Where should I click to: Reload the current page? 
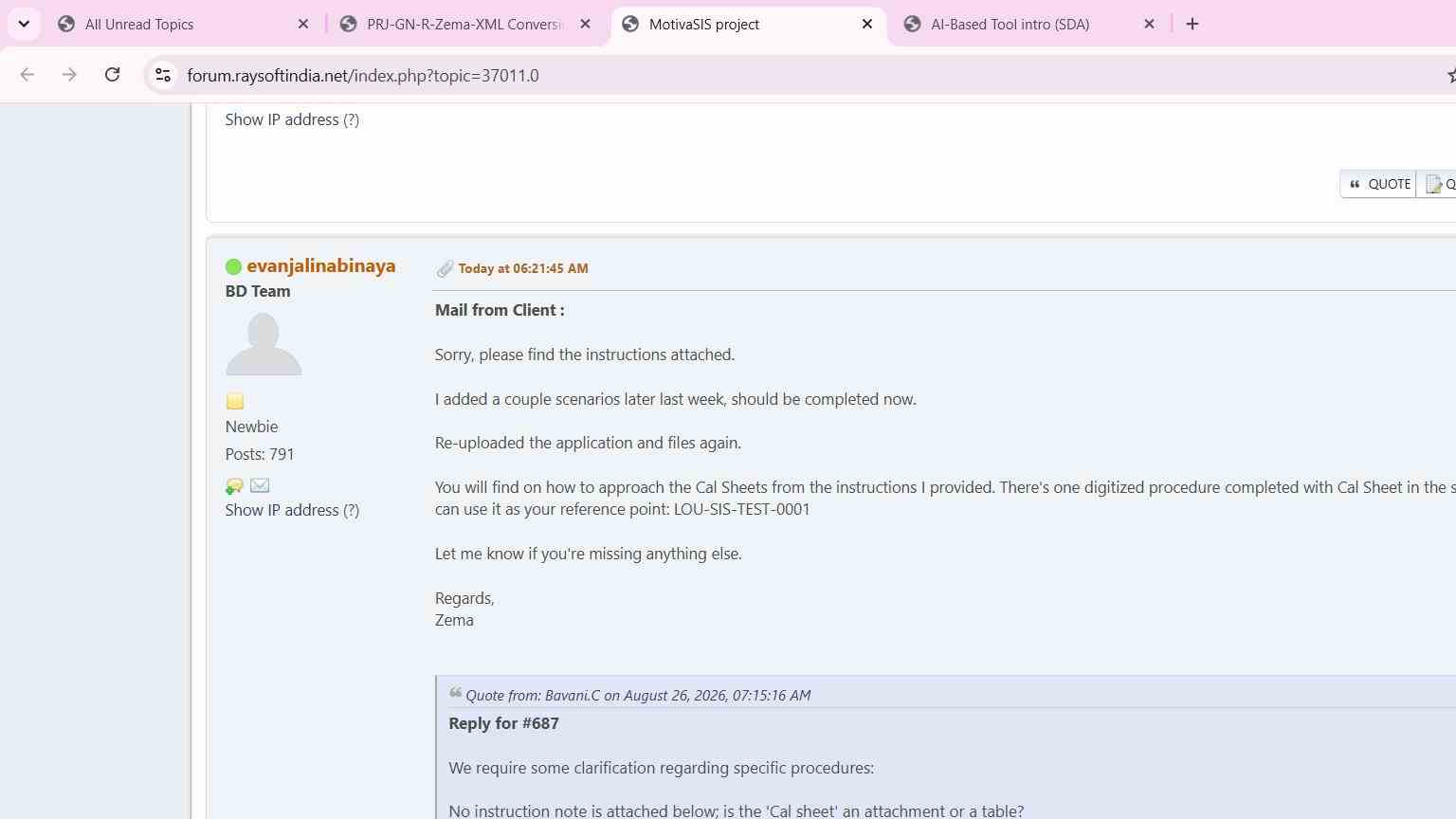[x=112, y=75]
